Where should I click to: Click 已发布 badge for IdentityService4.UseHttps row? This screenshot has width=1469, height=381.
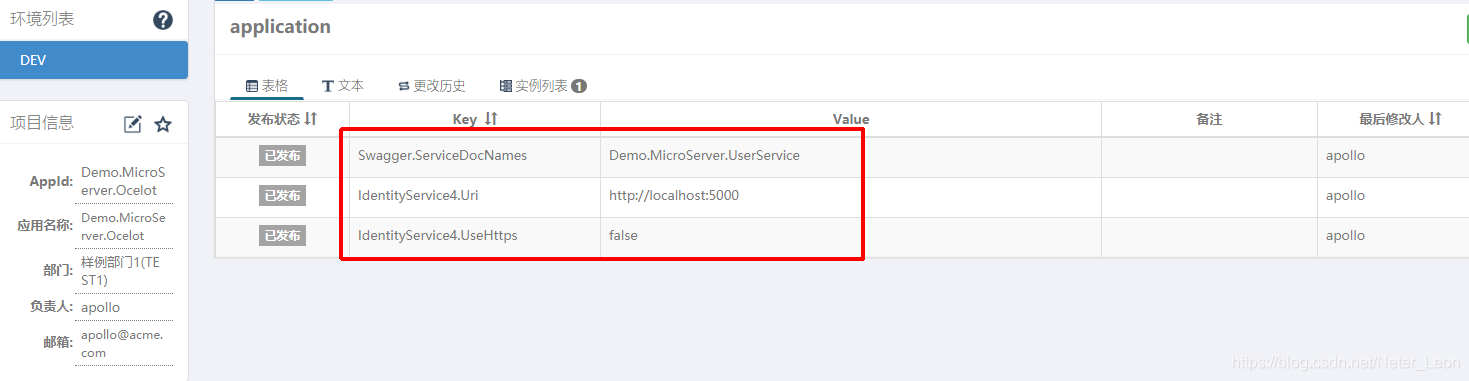click(x=282, y=236)
